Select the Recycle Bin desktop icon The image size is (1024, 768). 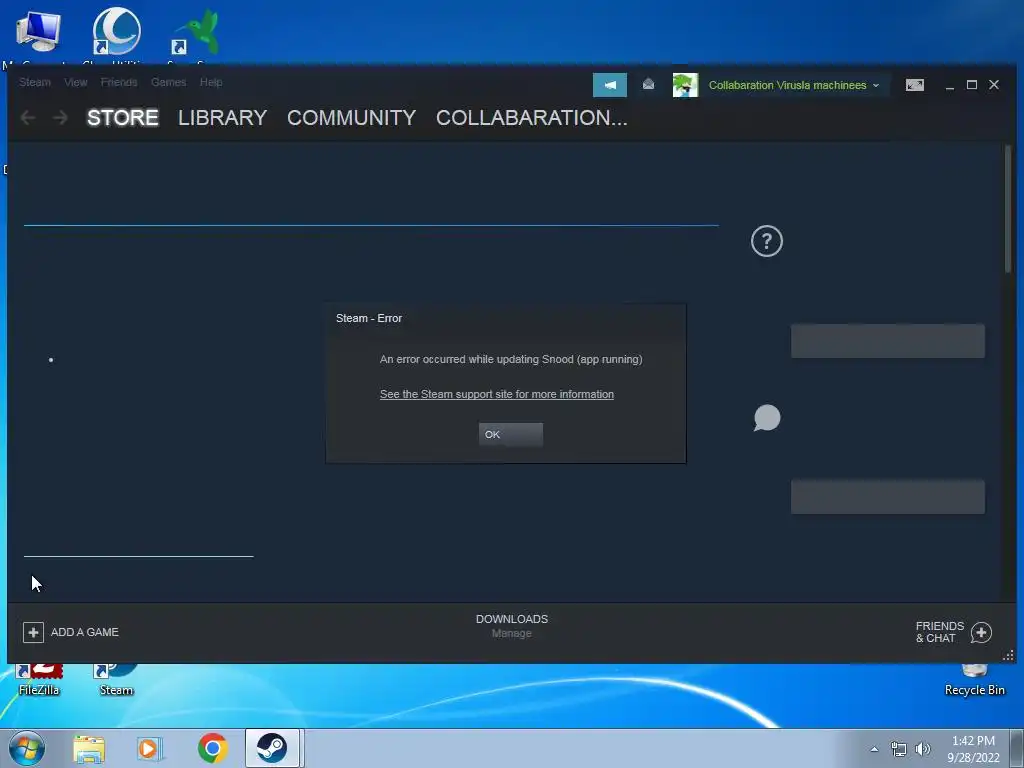tap(974, 680)
